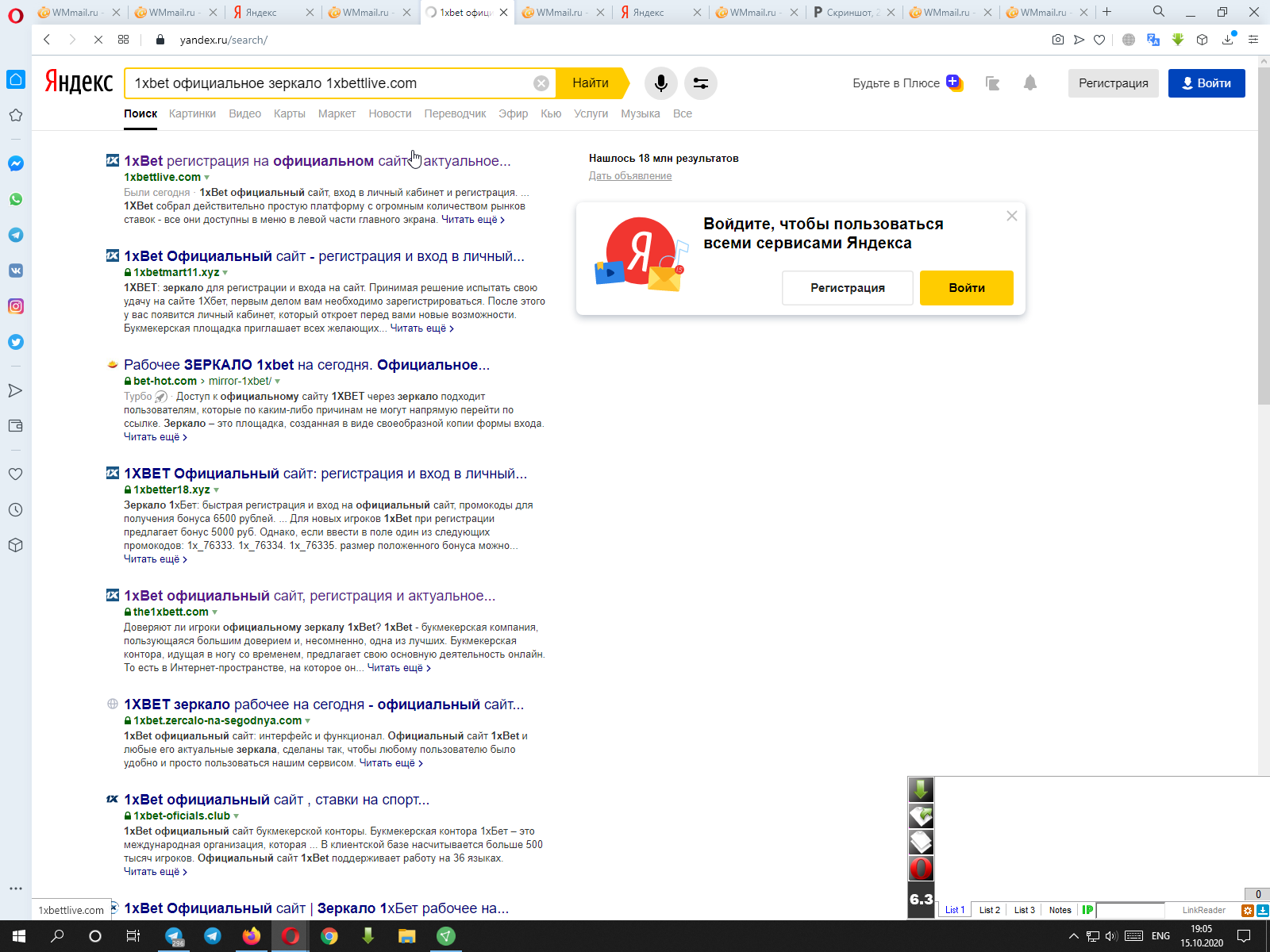Viewport: 1270px width, 952px height.
Task: Expand options arrow next to 1xbettlive.com
Action: pos(207,178)
